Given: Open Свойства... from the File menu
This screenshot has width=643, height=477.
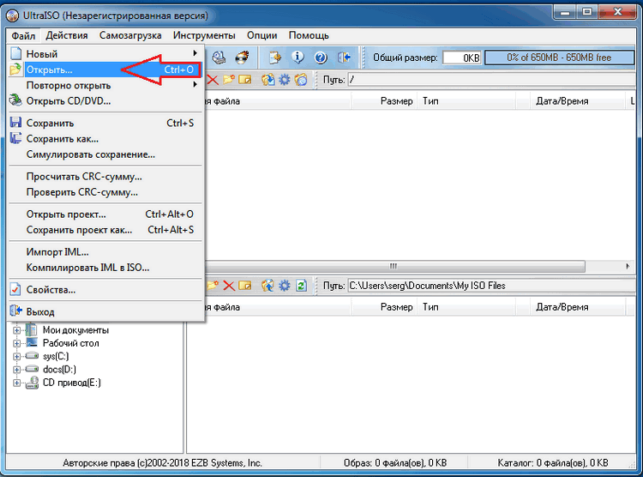Looking at the screenshot, I should coord(105,290).
